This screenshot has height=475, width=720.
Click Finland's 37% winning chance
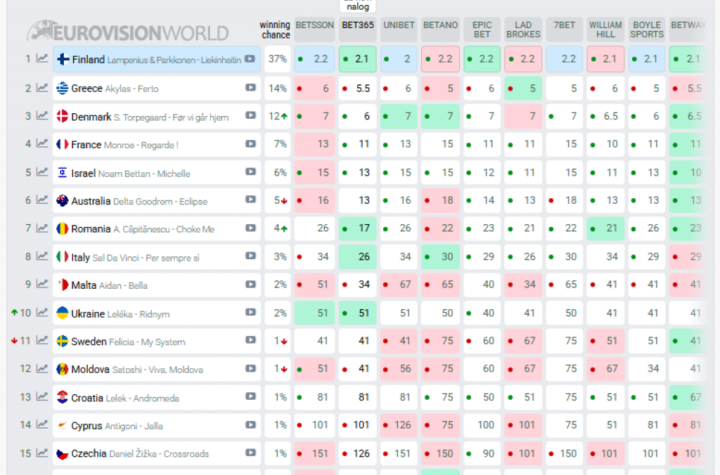[277, 59]
